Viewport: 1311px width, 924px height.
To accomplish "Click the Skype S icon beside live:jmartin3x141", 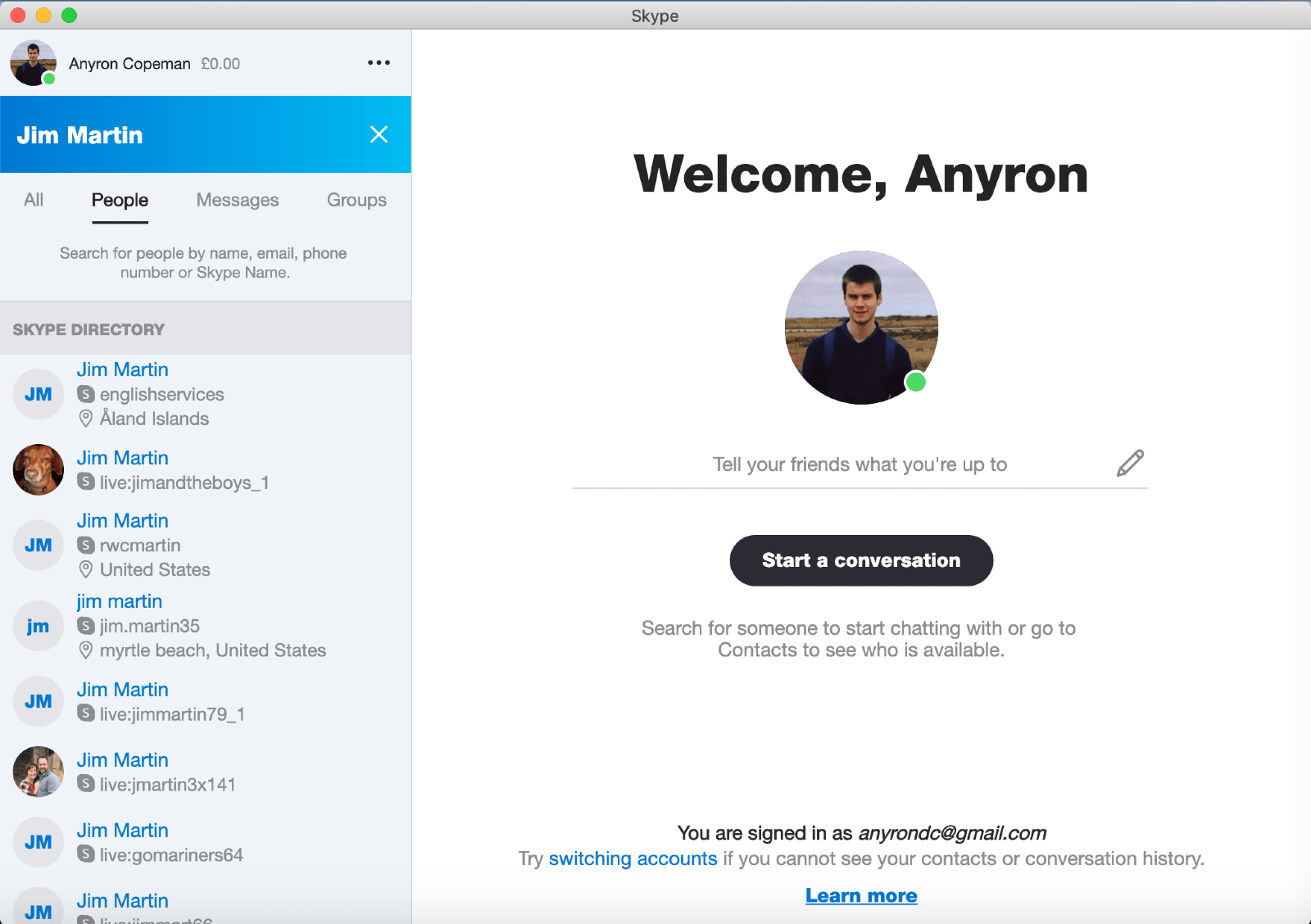I will pyautogui.click(x=86, y=784).
